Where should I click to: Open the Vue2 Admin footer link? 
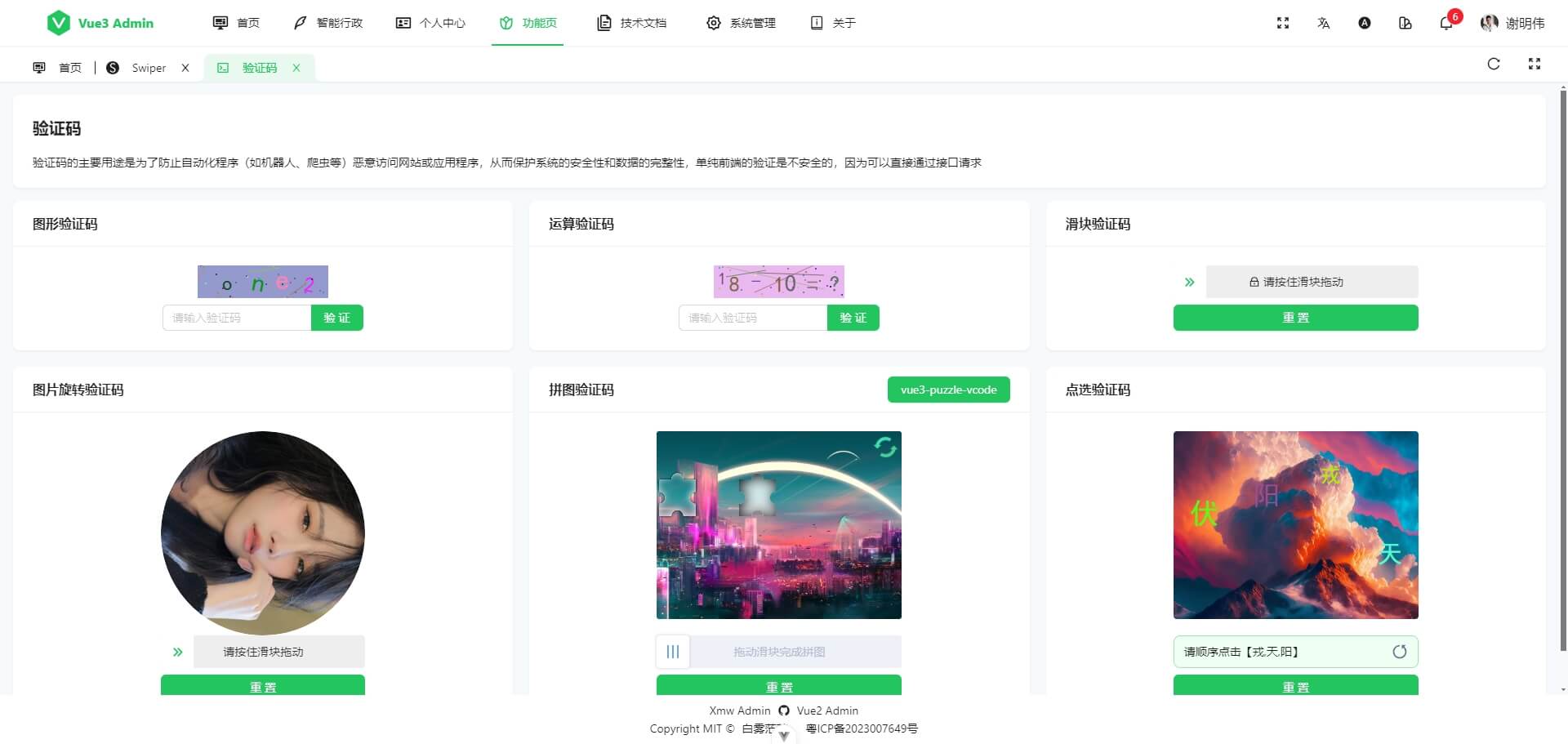pos(827,711)
